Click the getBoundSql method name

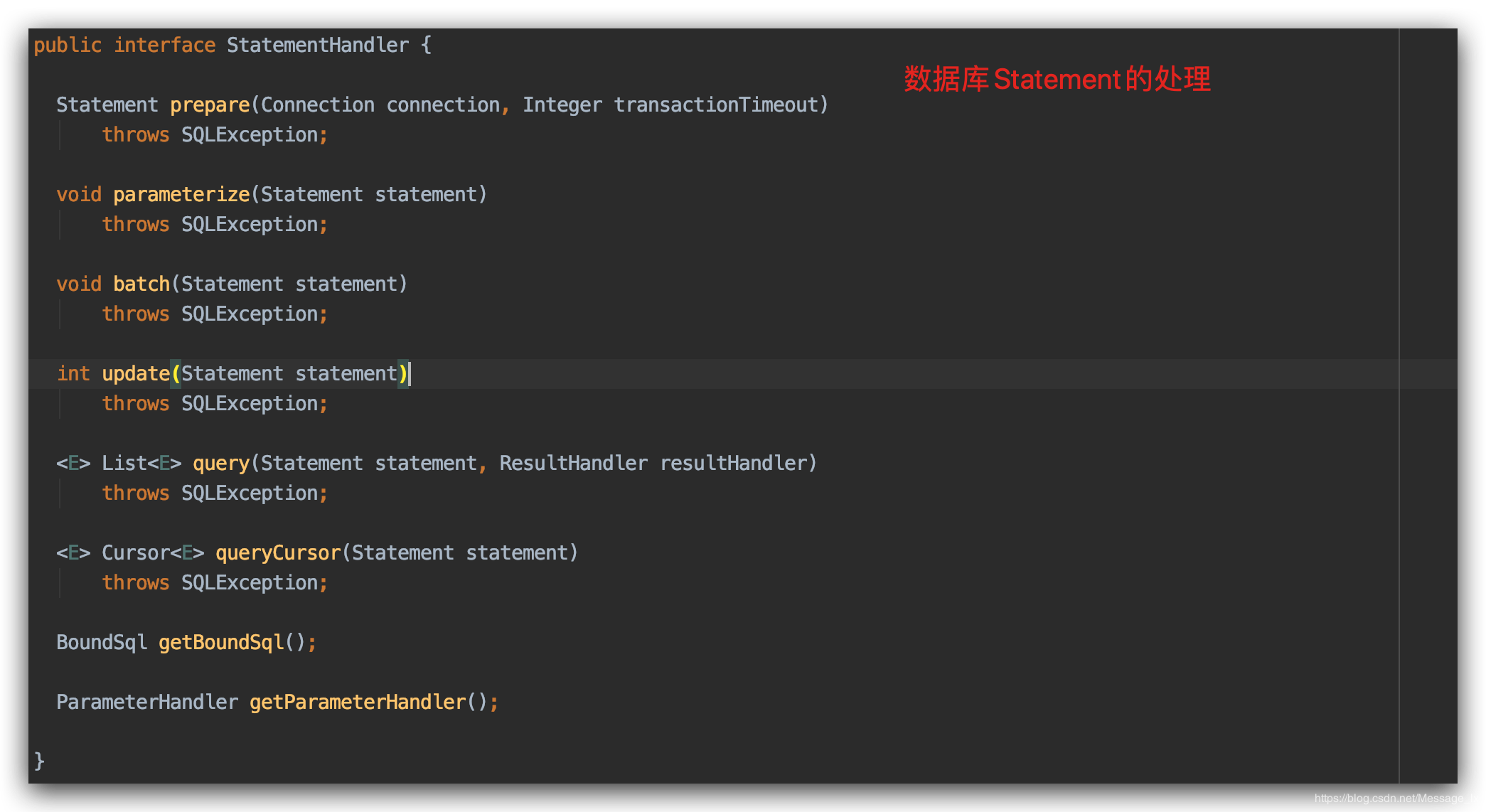[221, 643]
